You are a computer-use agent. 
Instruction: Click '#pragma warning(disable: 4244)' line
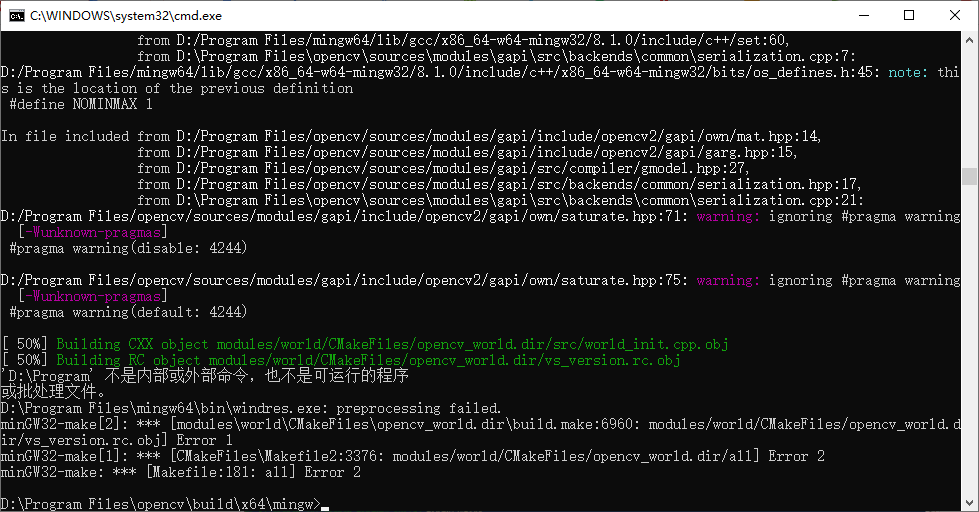[129, 248]
